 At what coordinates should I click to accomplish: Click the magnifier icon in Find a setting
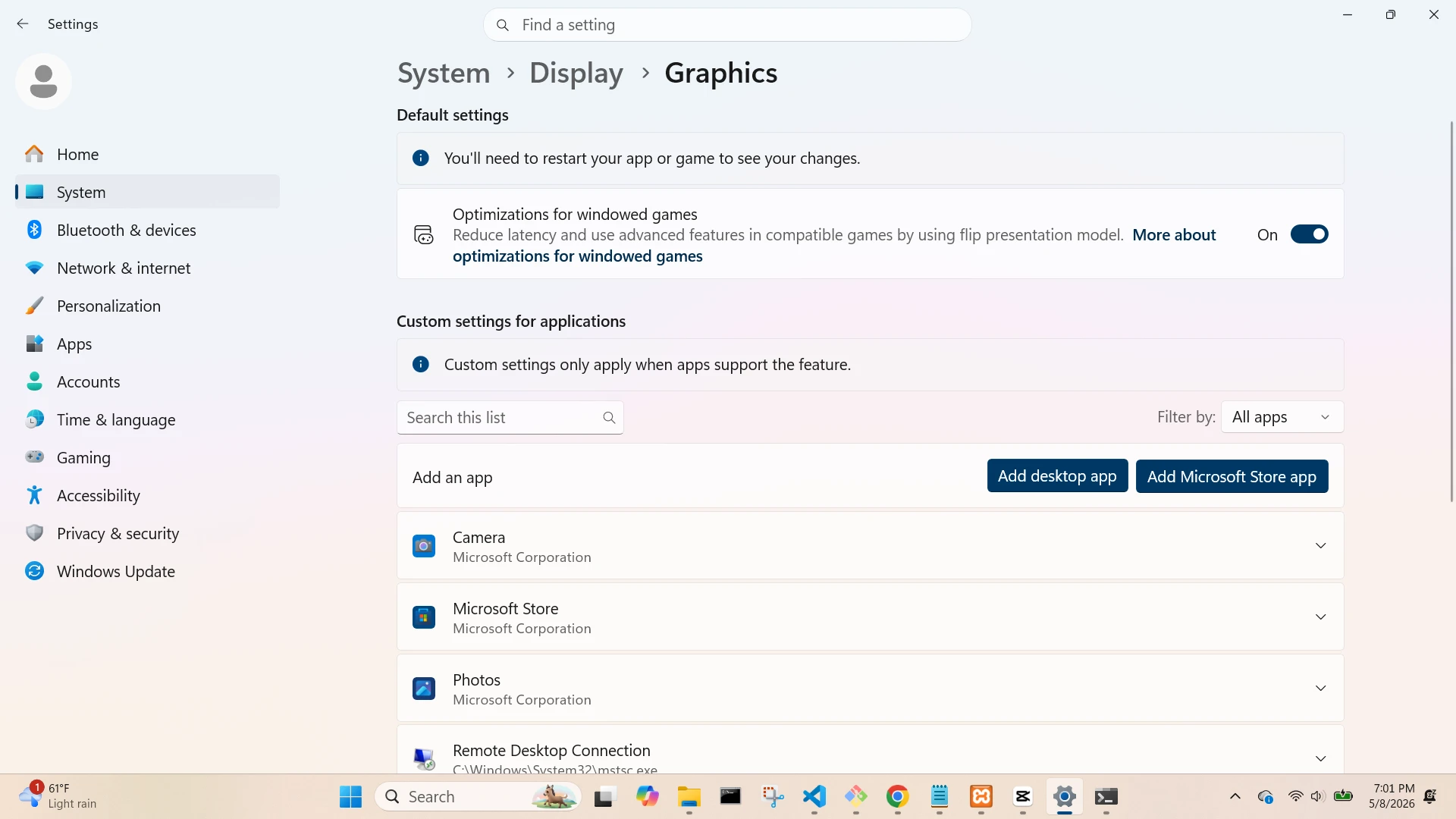pyautogui.click(x=502, y=25)
